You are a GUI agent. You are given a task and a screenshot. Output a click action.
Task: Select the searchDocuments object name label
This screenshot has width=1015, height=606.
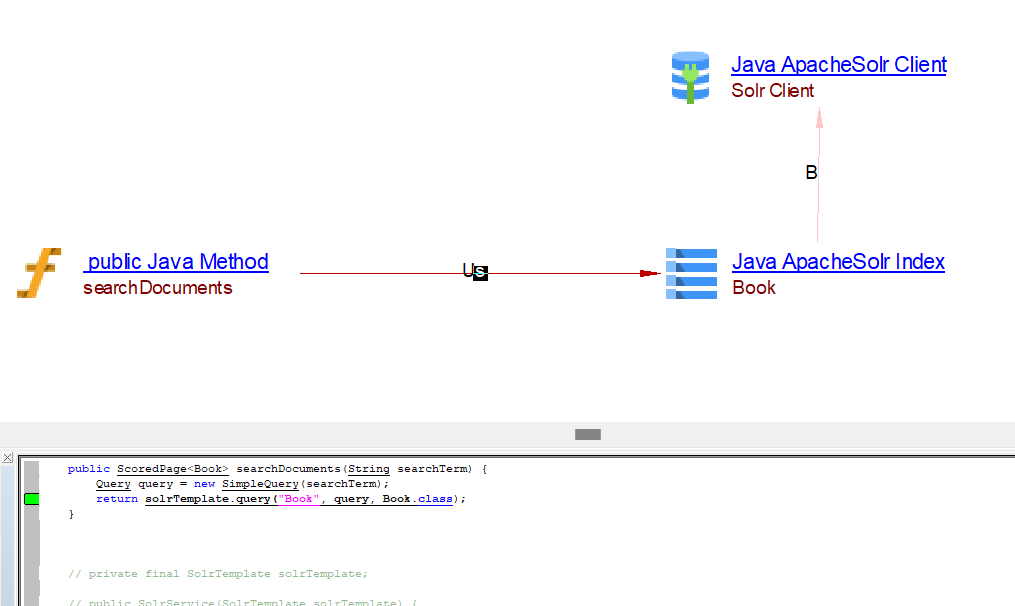pos(157,288)
